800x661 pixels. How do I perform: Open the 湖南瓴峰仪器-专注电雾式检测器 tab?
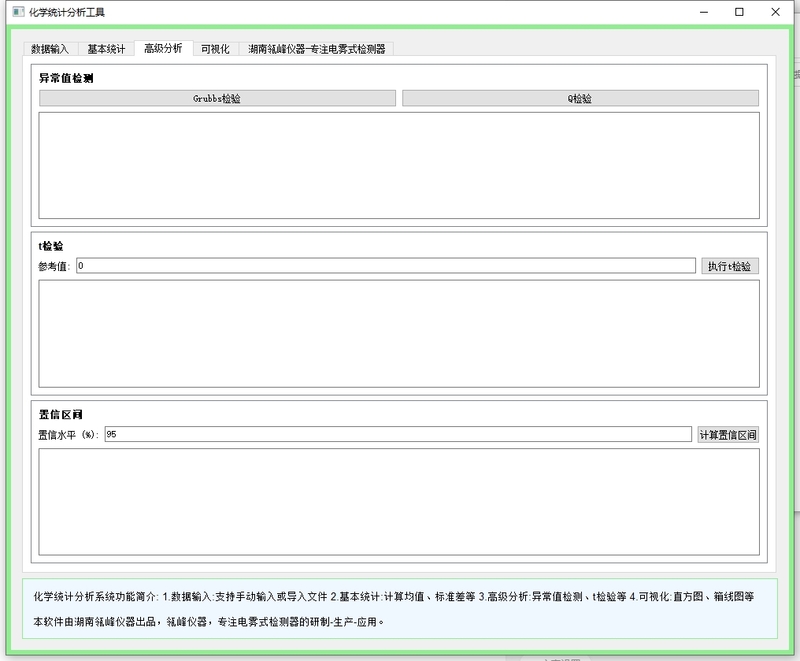[x=317, y=48]
